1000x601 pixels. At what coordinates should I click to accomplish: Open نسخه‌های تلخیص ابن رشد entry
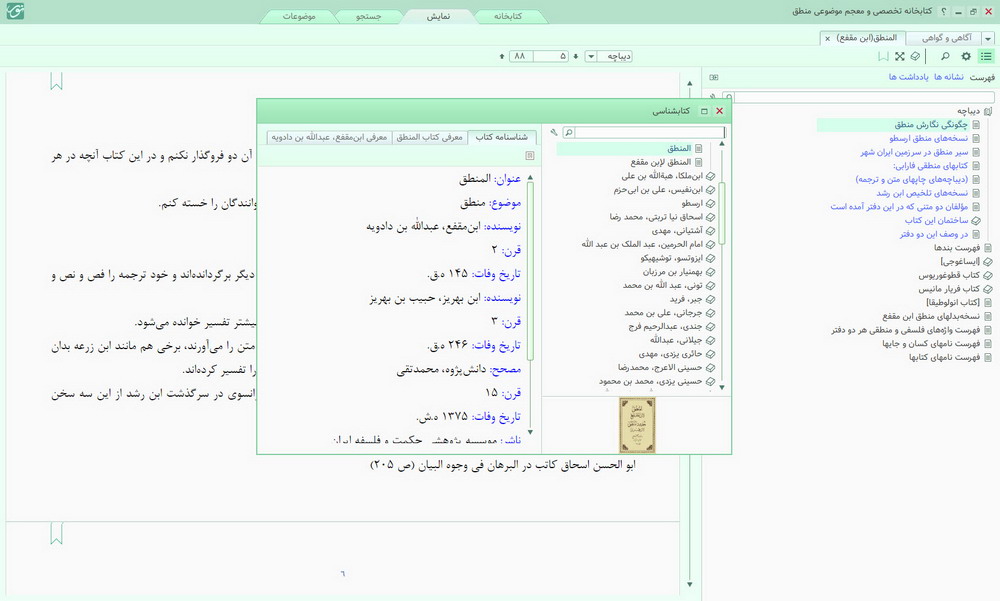922,193
